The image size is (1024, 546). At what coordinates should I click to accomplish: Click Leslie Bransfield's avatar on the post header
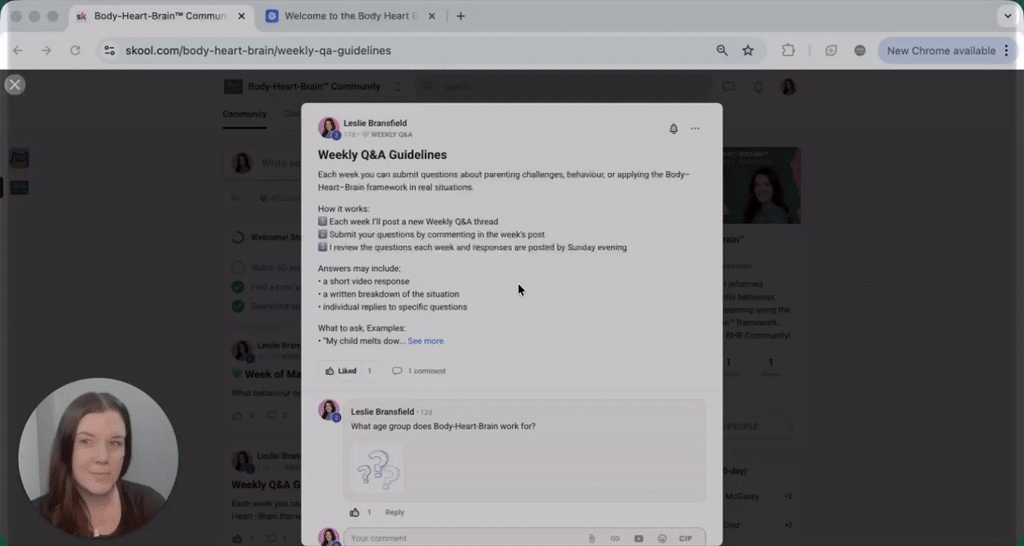(x=328, y=128)
